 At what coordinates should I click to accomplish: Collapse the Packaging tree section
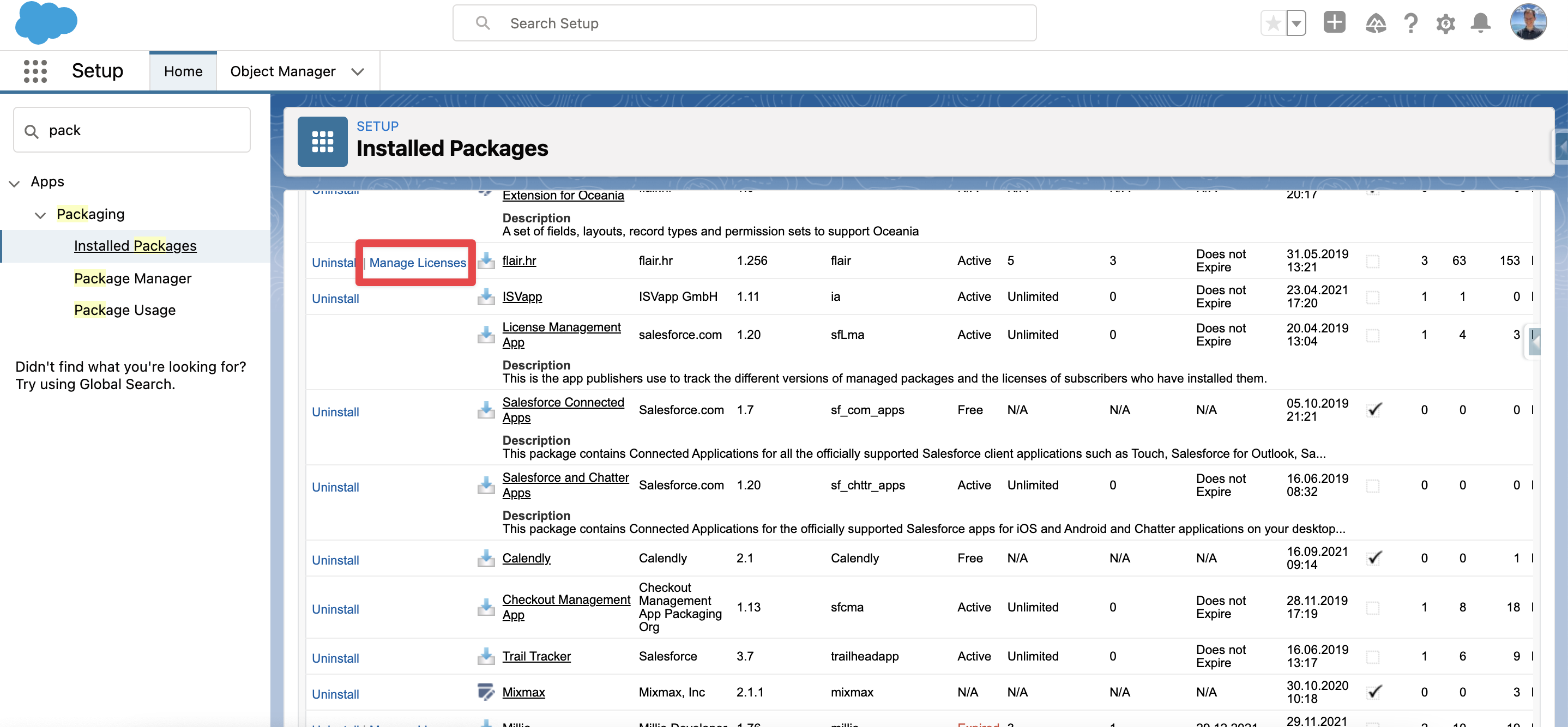click(x=40, y=215)
